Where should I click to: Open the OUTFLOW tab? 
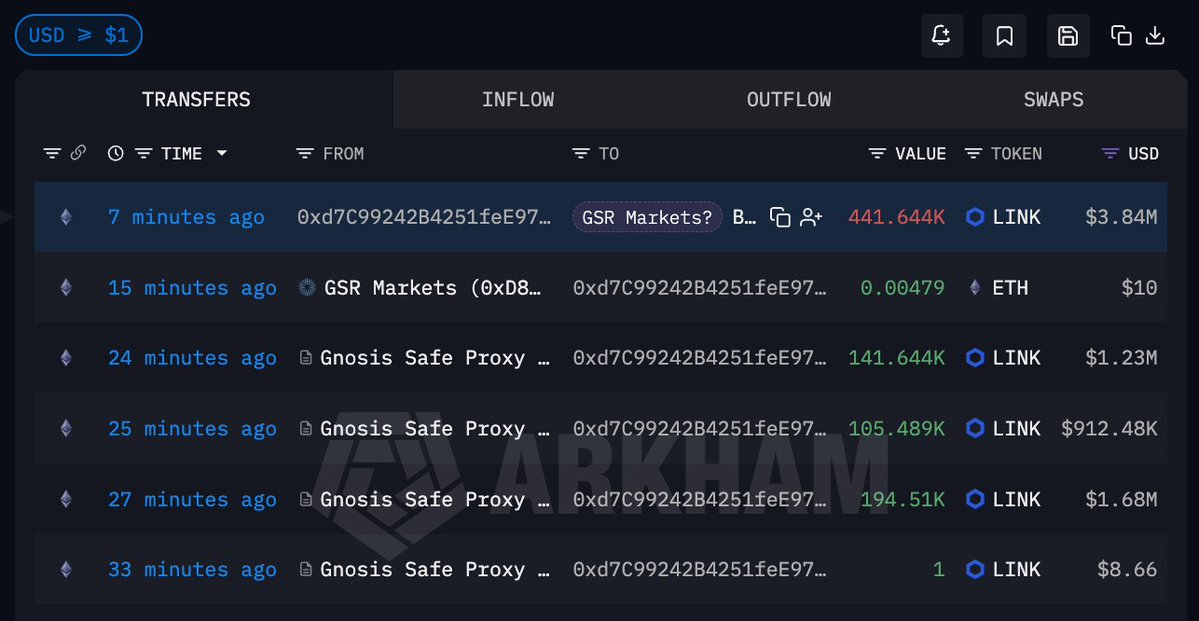coord(788,99)
